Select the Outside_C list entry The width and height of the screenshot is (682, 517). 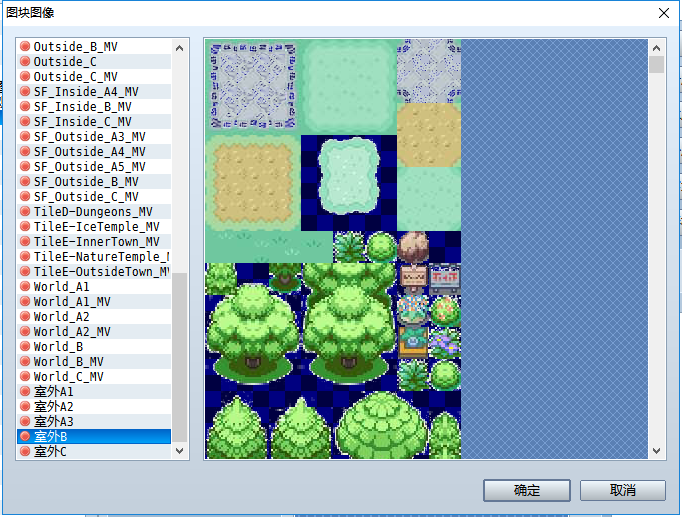[94, 61]
